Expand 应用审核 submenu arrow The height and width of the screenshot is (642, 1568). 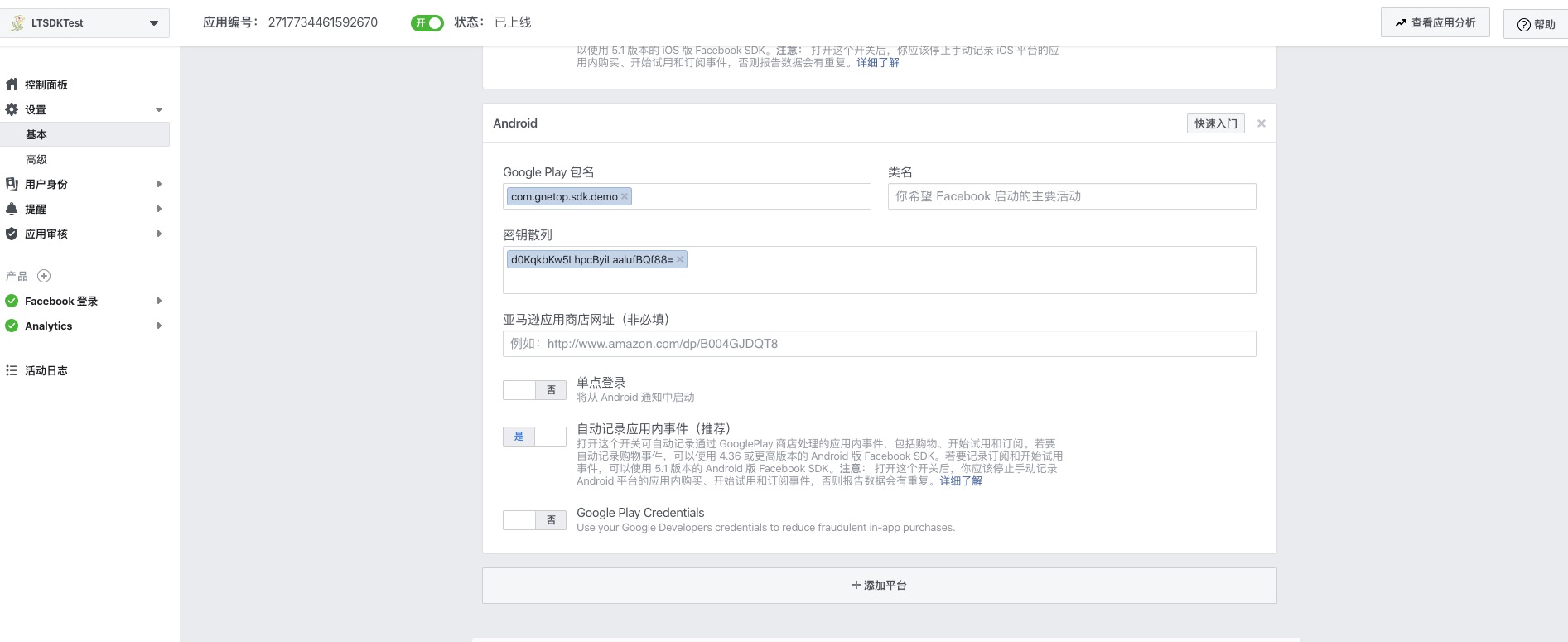(x=159, y=234)
